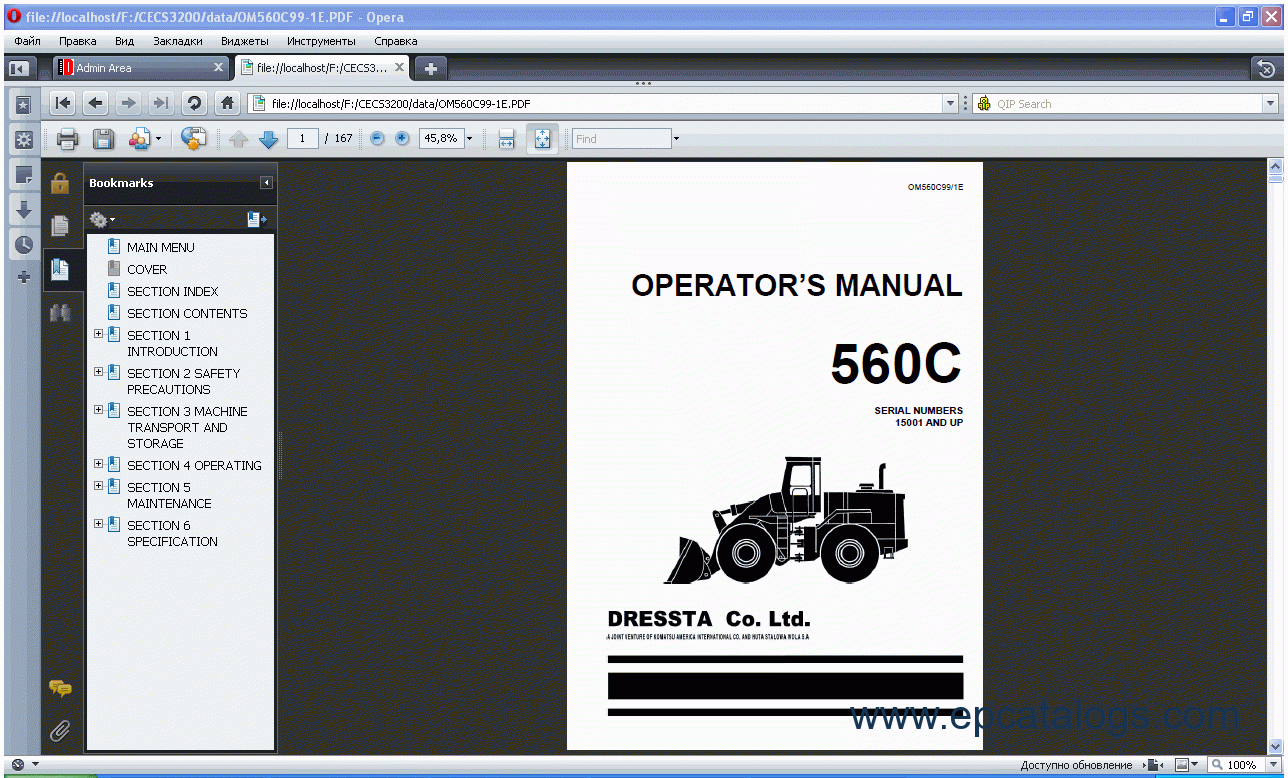Image resolution: width=1288 pixels, height=778 pixels.
Task: Click the globe with gear icon in PDF toolbar
Action: [x=194, y=139]
